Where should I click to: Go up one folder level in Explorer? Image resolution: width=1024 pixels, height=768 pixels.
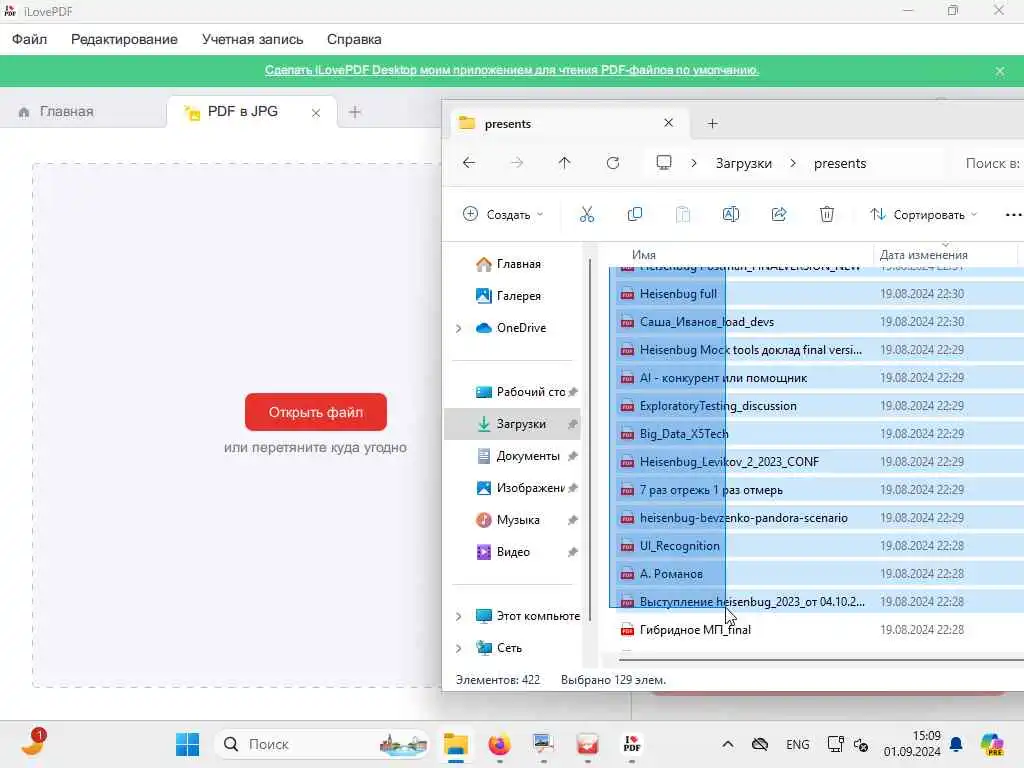tap(564, 163)
